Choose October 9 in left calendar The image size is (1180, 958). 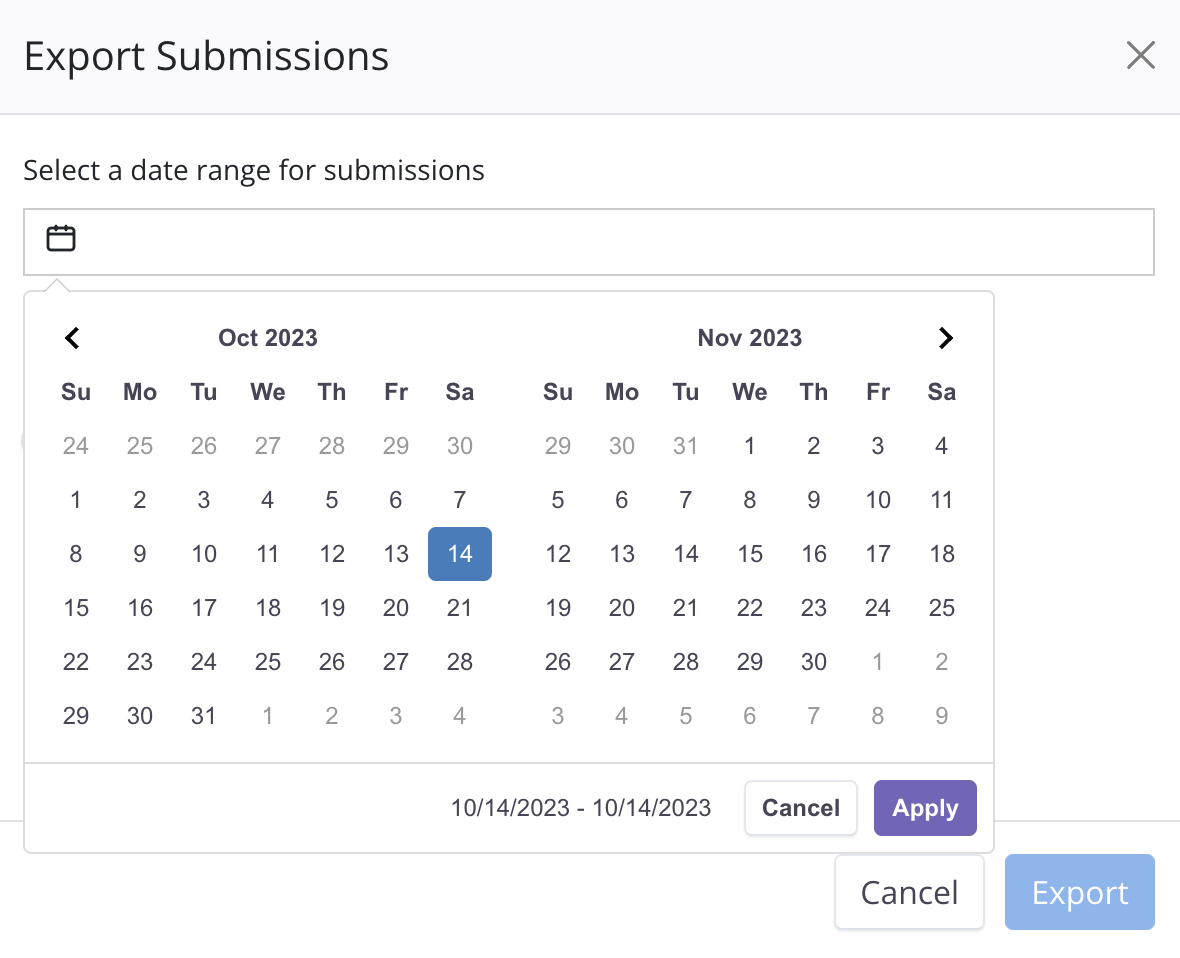[x=140, y=554]
